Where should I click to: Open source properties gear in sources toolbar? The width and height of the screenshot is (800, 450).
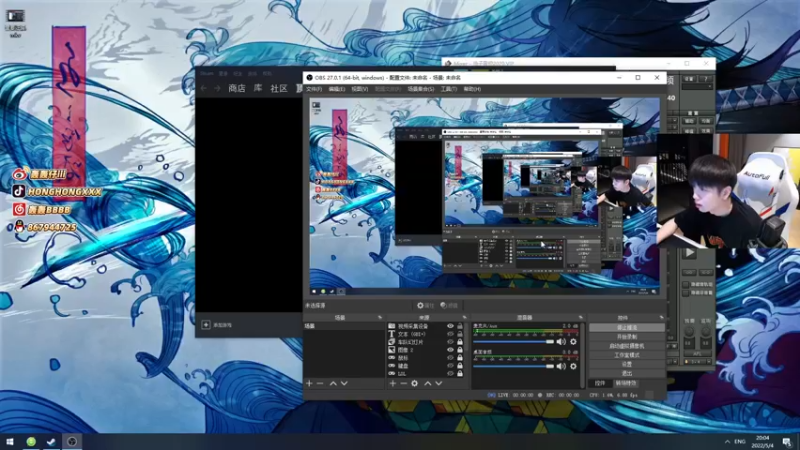[415, 383]
